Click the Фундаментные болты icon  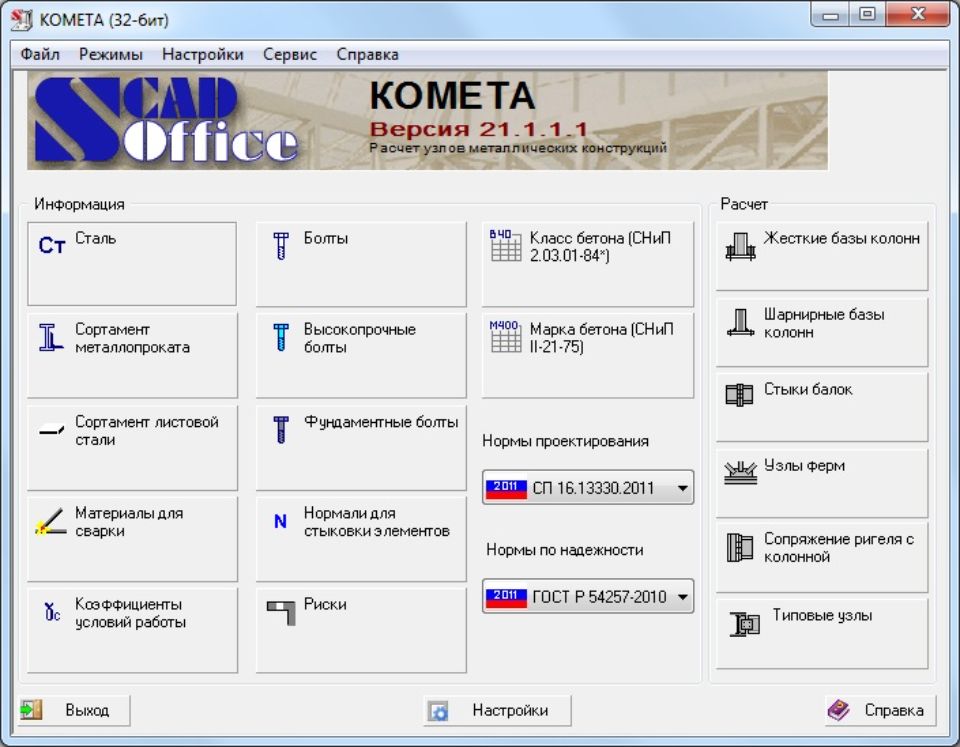coord(281,429)
